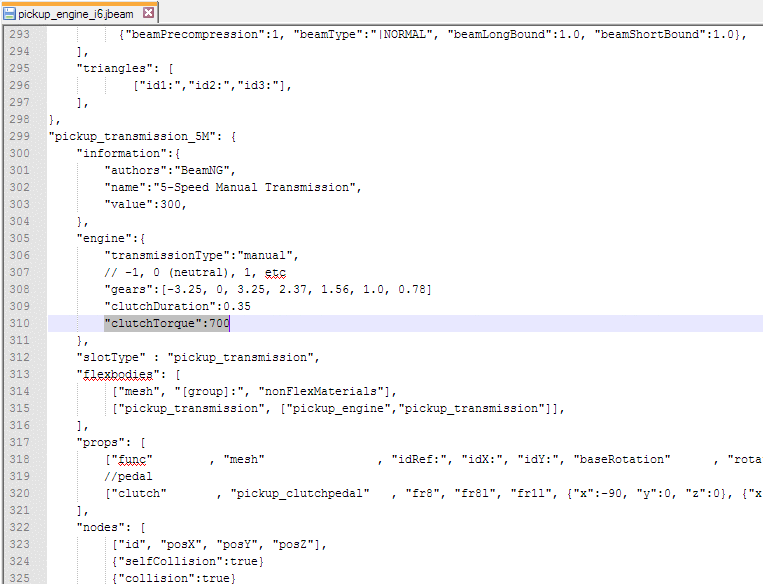763x584 pixels.
Task: Click the "pickup_transmission_5M" key
Action: 132,136
